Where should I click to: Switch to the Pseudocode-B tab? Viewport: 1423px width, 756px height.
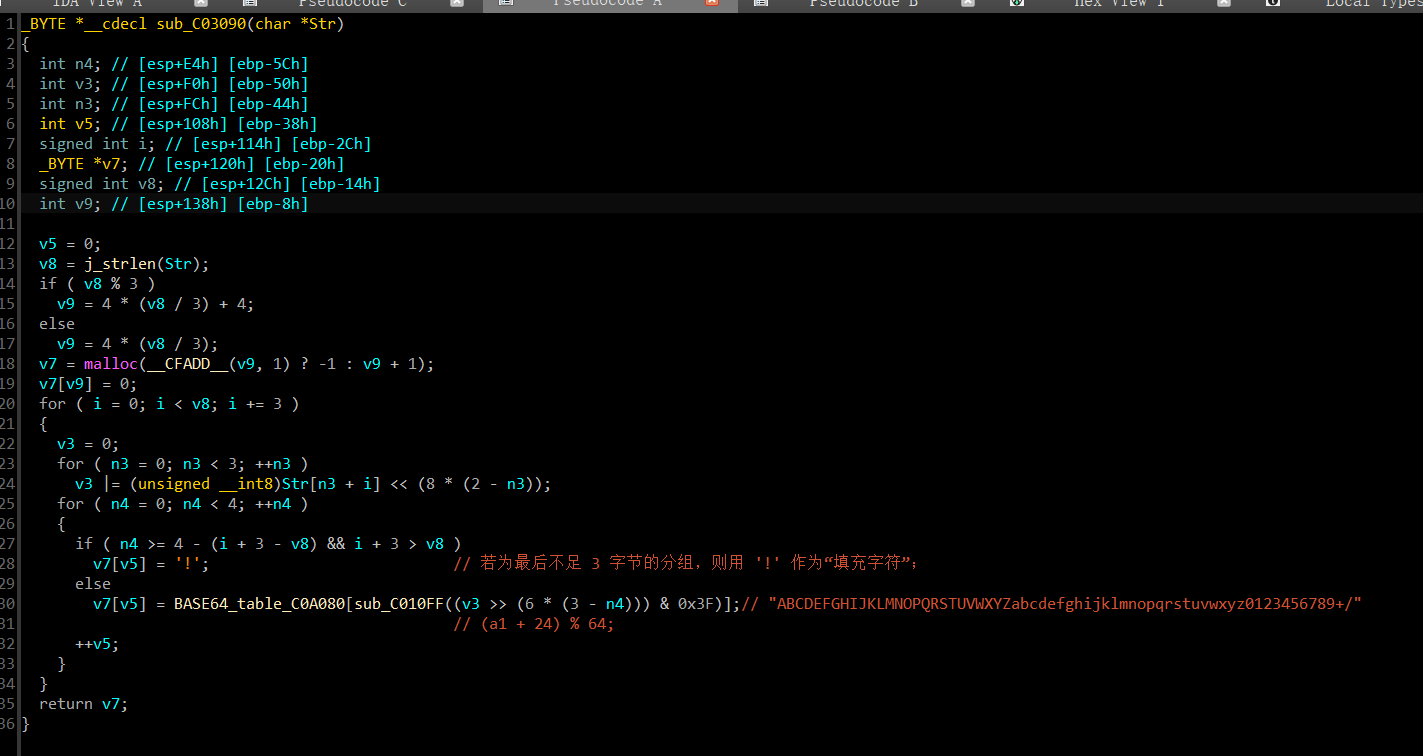pyautogui.click(x=864, y=4)
